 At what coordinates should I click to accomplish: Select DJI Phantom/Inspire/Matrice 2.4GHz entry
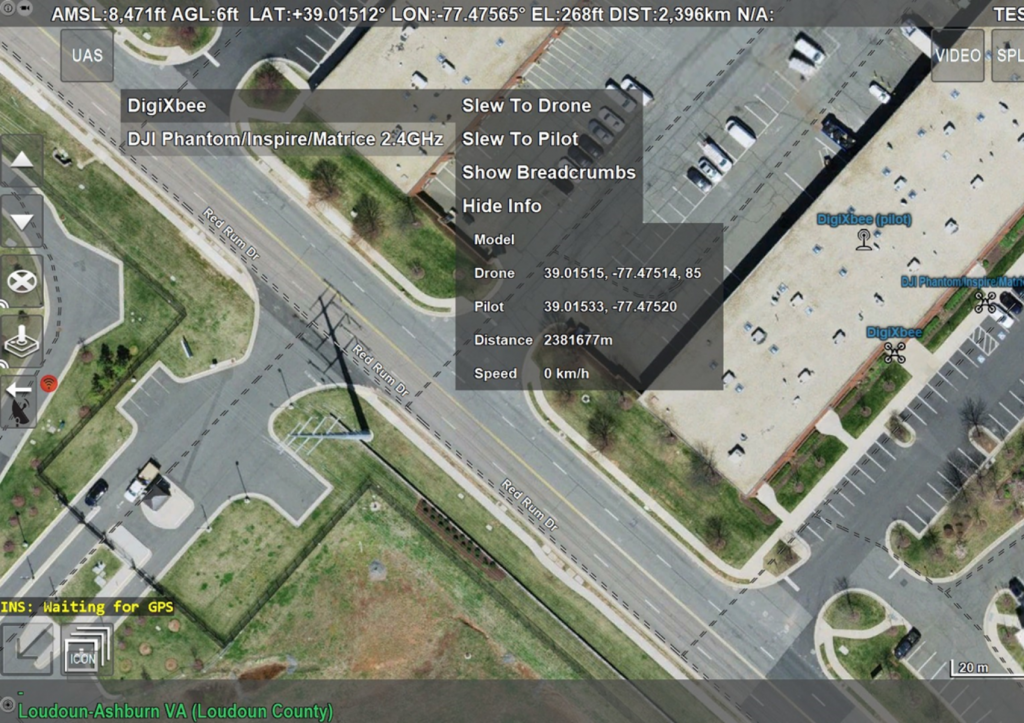pos(287,139)
